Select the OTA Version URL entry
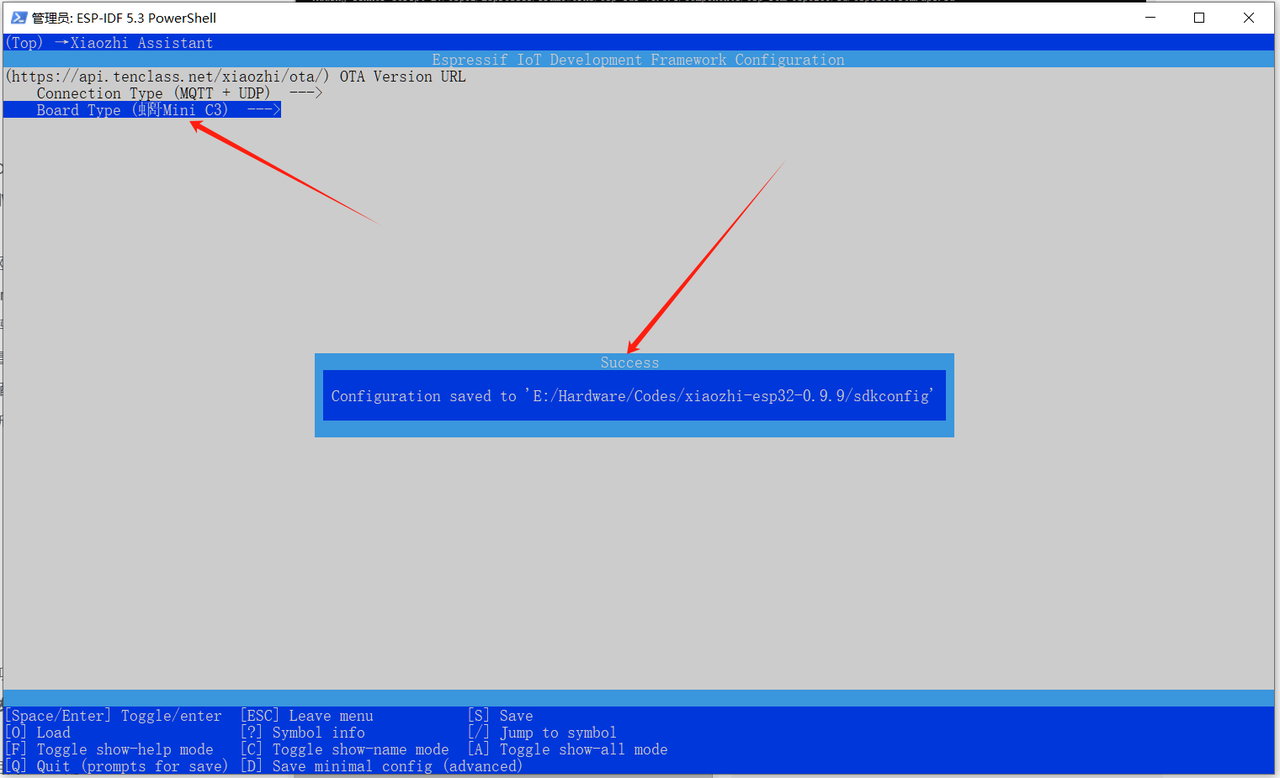The width and height of the screenshot is (1280, 778). tap(235, 76)
